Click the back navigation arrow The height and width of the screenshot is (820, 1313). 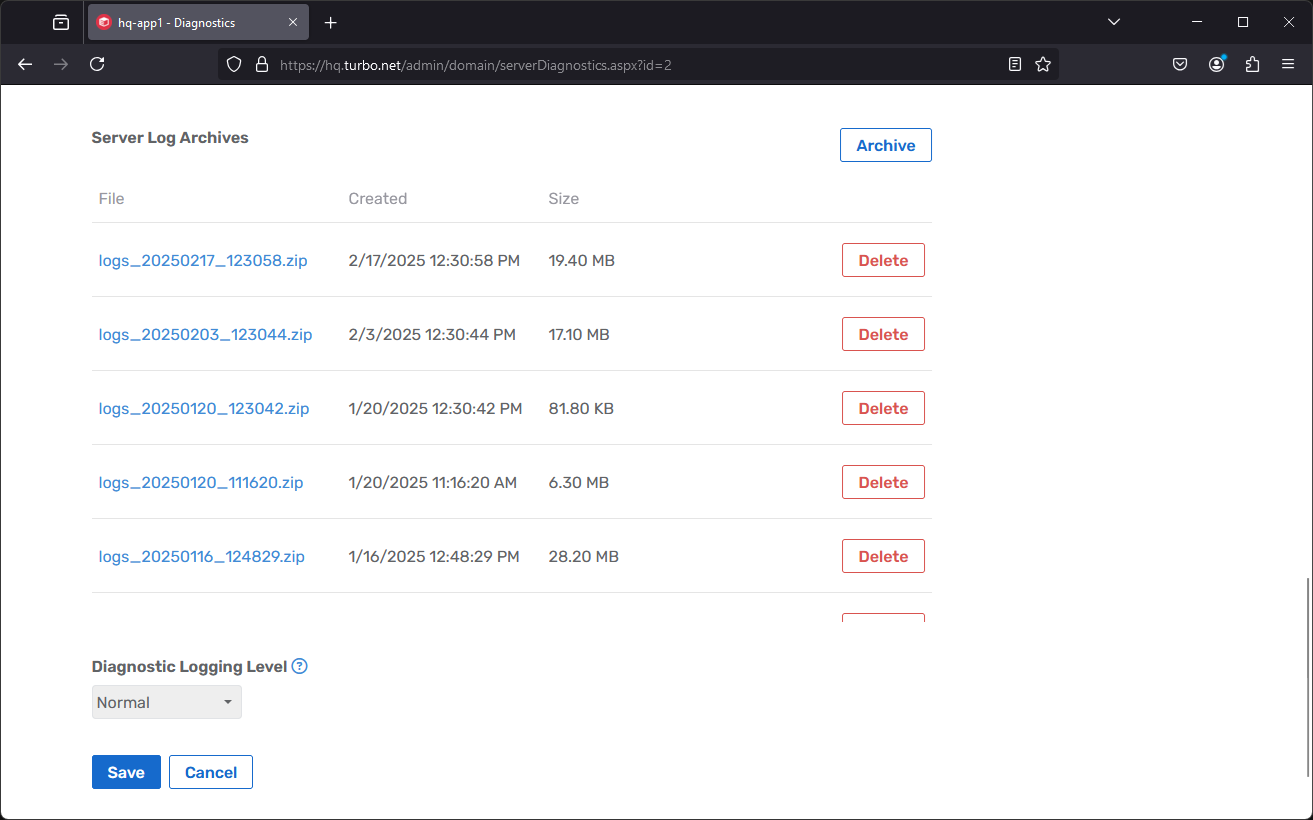(26, 64)
